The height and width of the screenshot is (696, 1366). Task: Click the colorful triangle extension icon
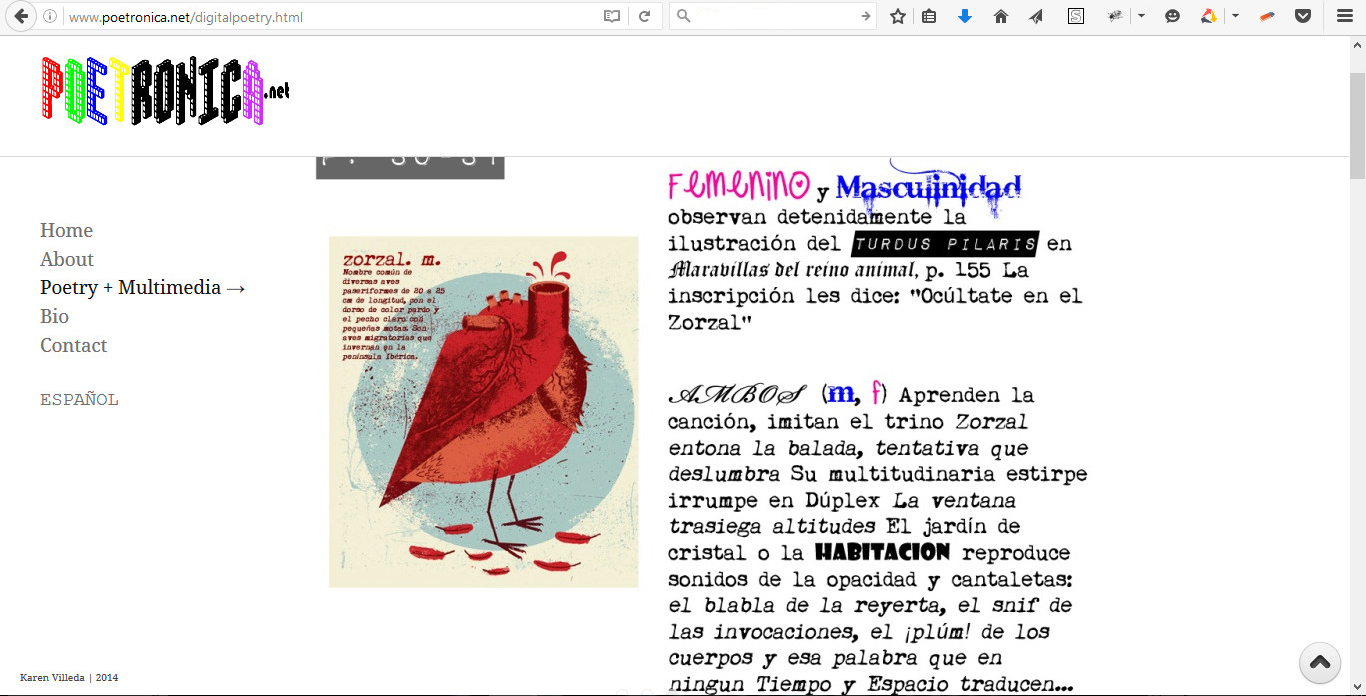pyautogui.click(x=1209, y=17)
